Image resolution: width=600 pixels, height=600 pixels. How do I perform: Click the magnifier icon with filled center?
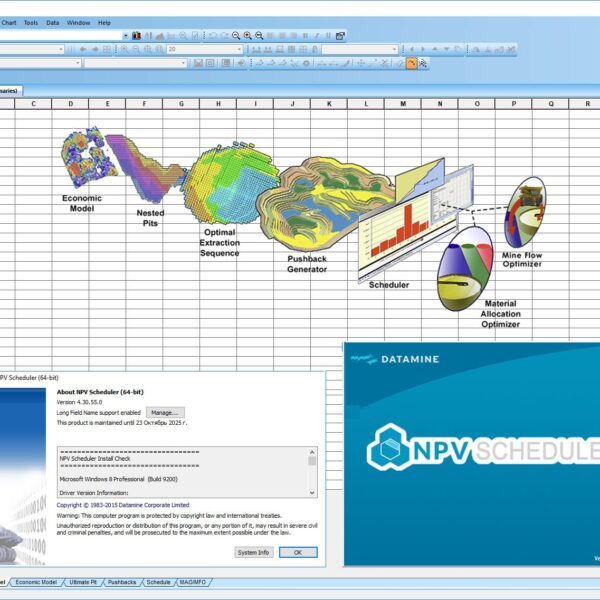248,36
